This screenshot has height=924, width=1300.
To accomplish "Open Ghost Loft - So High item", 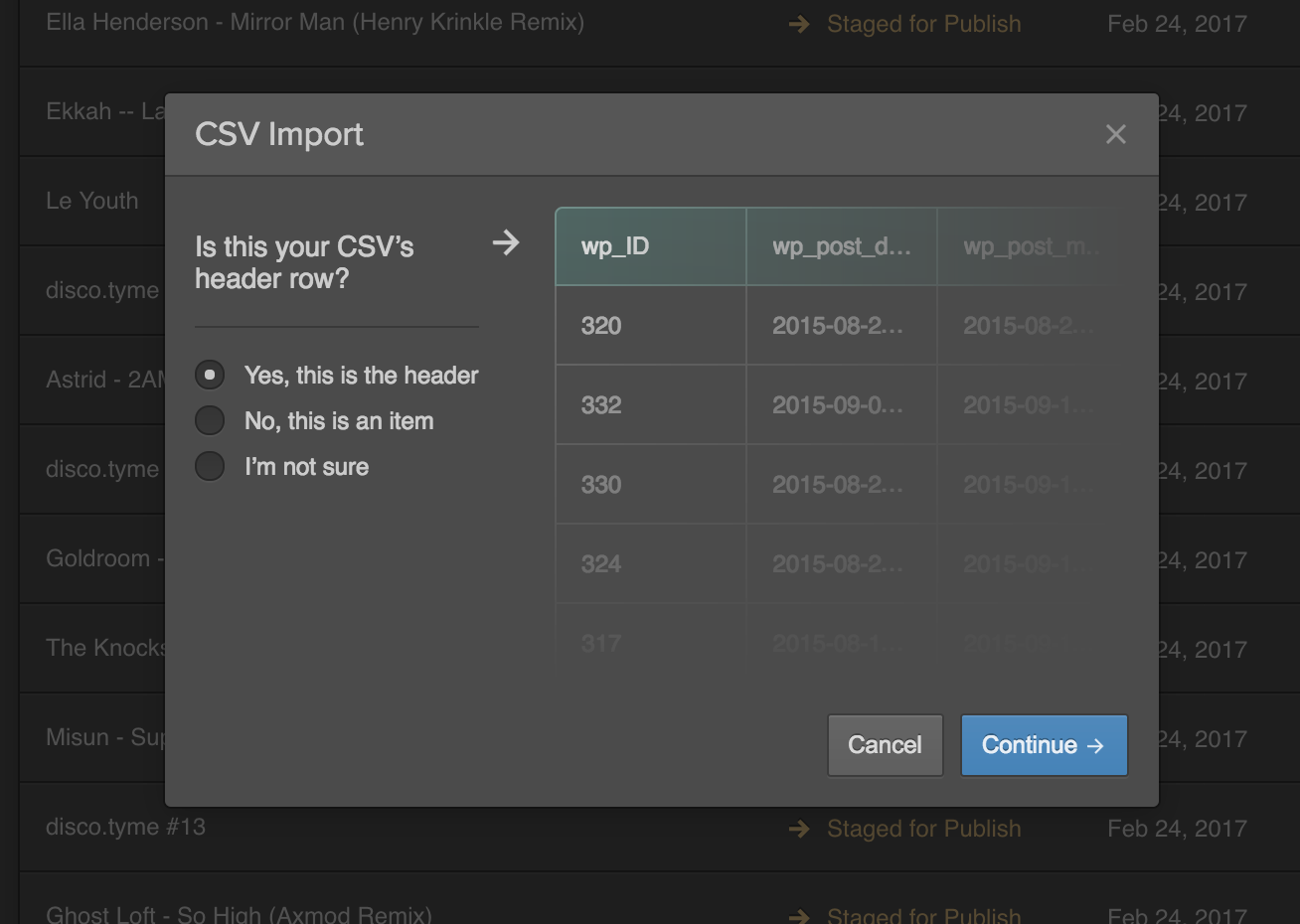I will [239, 912].
